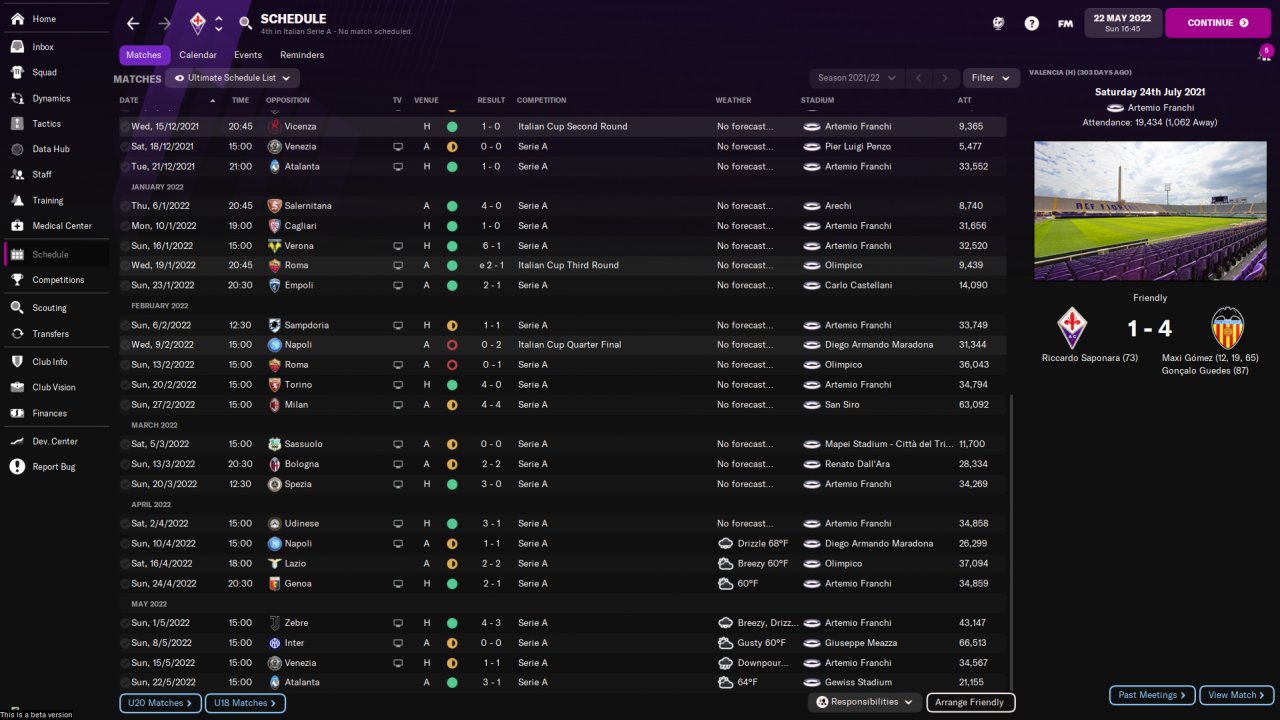1280x720 pixels.
Task: Open the Ultimate Schedule List dropdown
Action: (232, 78)
